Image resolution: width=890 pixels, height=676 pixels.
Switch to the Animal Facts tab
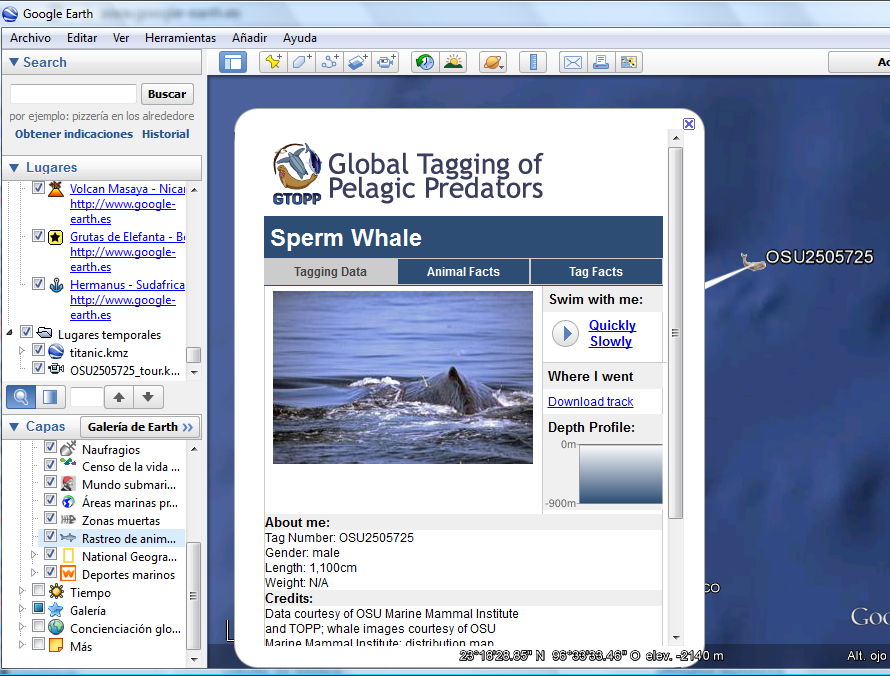pyautogui.click(x=463, y=272)
